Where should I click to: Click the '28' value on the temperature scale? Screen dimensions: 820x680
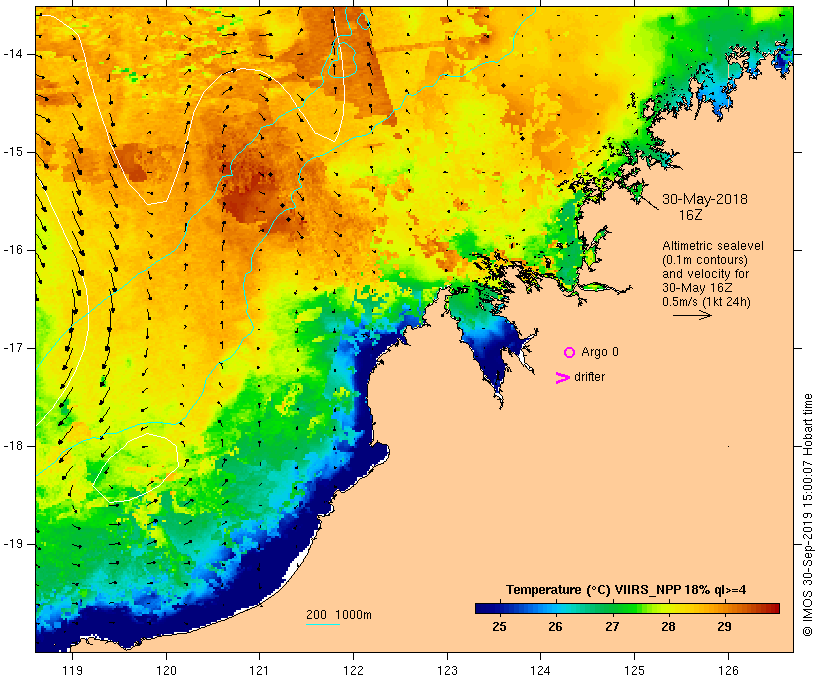pos(668,626)
